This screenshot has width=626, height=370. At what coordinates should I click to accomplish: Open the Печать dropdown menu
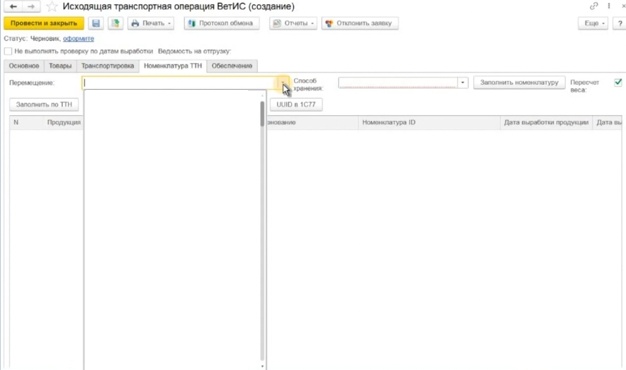pyautogui.click(x=151, y=23)
